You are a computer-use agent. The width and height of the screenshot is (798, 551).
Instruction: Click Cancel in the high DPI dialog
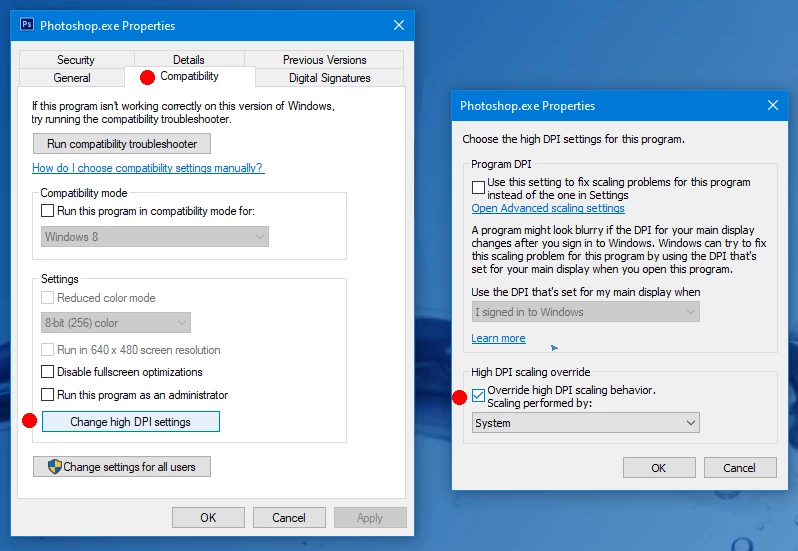pyautogui.click(x=740, y=468)
